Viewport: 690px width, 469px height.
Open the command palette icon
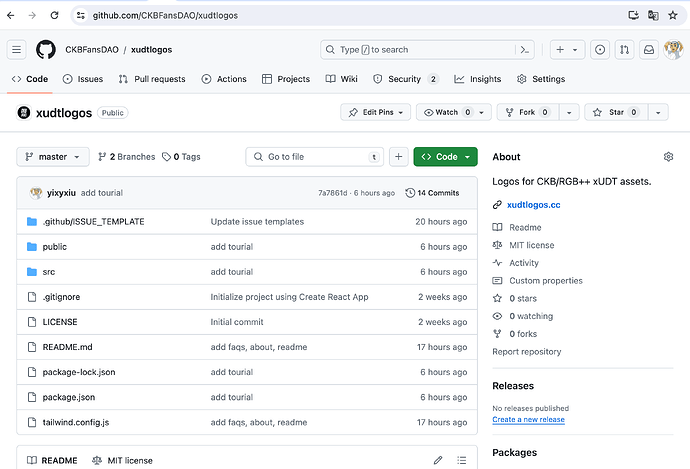[525, 50]
